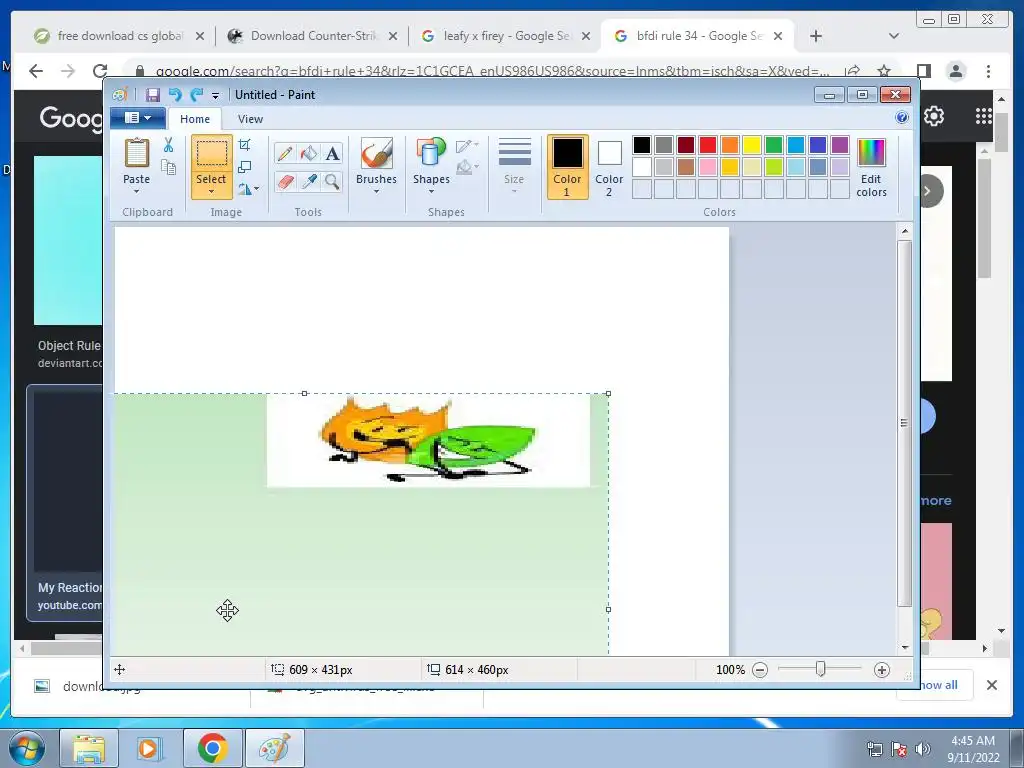Open Chrome tab search chevron
The image size is (1024, 768).
pos(893,36)
